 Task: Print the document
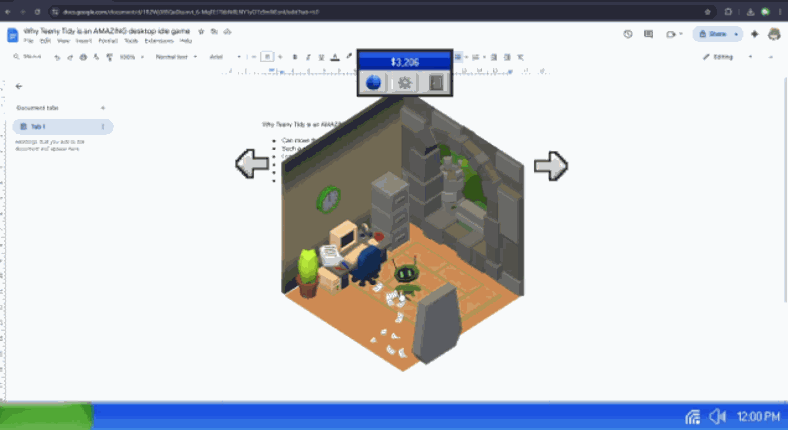click(83, 57)
